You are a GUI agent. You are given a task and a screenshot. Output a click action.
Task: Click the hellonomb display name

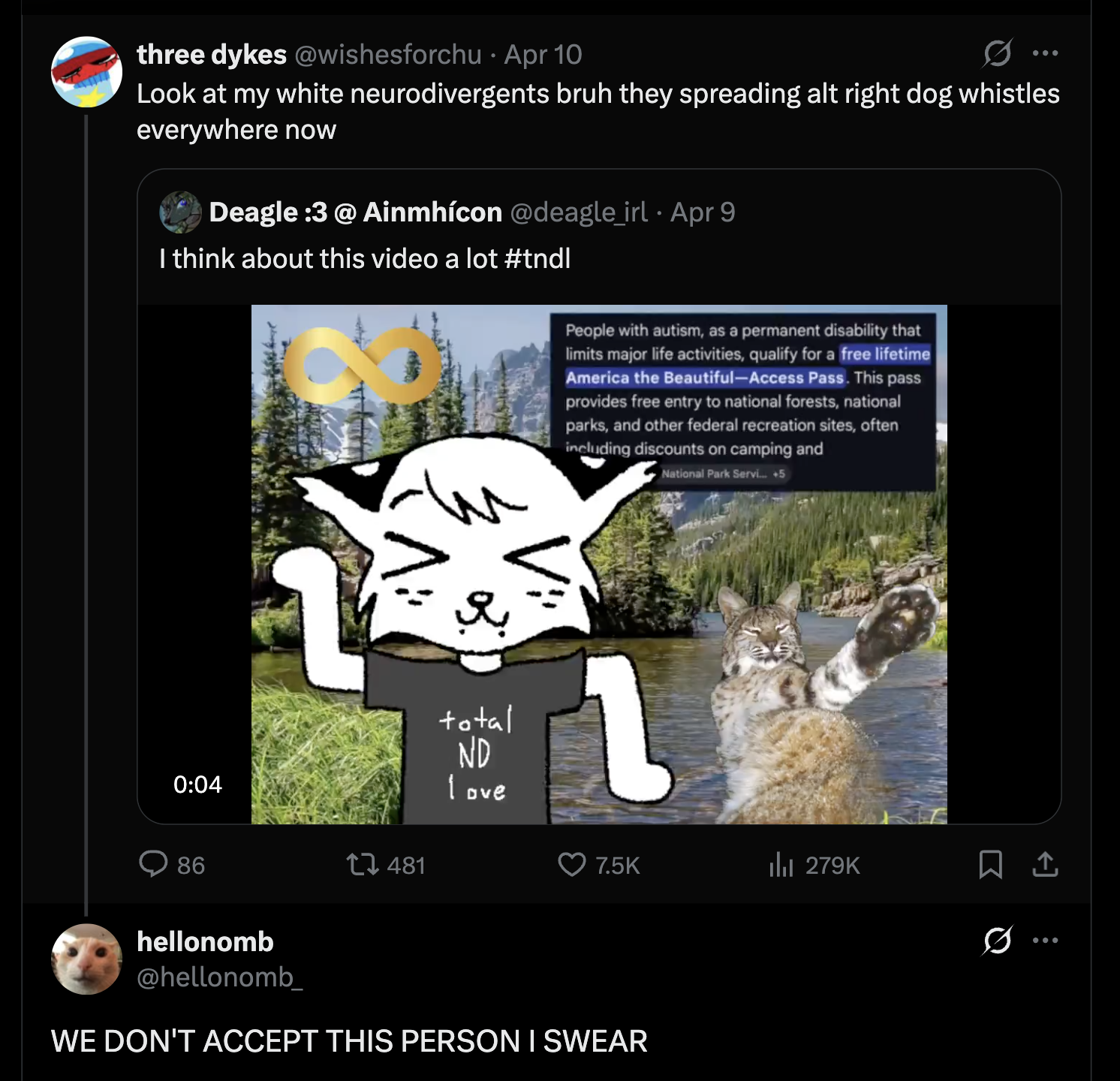pyautogui.click(x=205, y=941)
